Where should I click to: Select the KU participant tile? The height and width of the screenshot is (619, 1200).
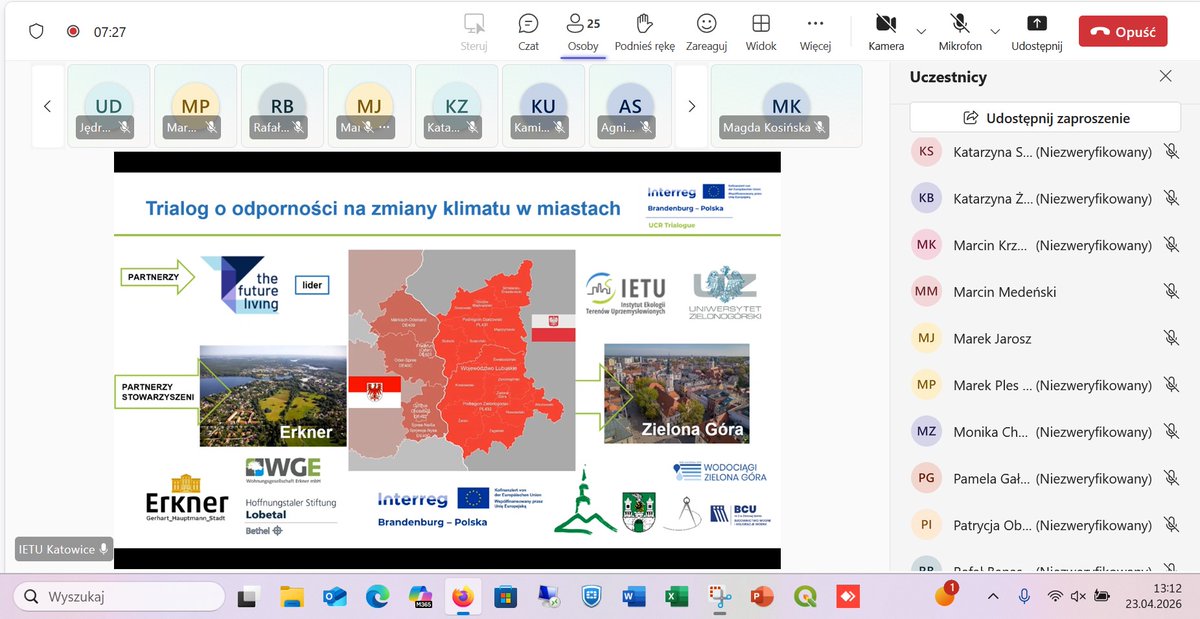544,105
